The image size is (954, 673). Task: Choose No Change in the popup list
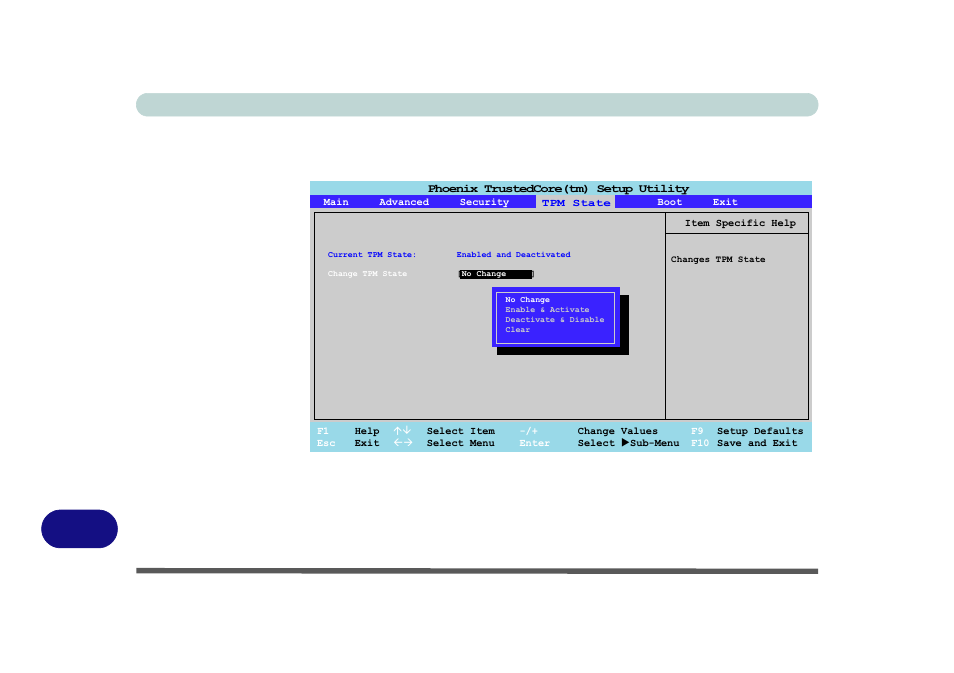click(527, 299)
